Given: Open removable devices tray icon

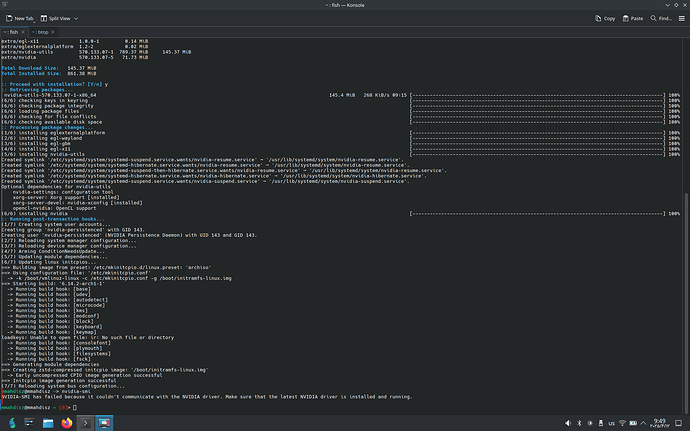Looking at the screenshot, I should click(x=601, y=423).
